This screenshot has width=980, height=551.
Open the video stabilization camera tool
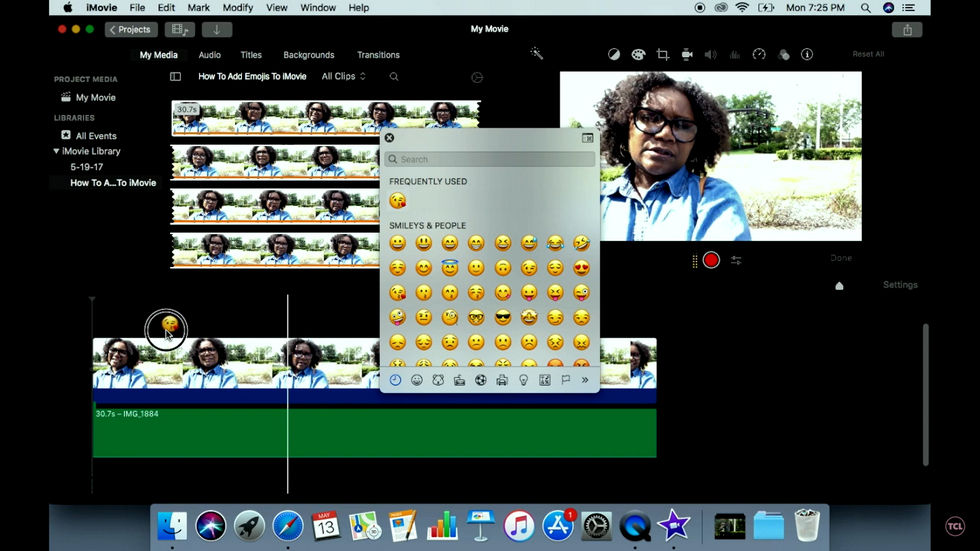[687, 54]
